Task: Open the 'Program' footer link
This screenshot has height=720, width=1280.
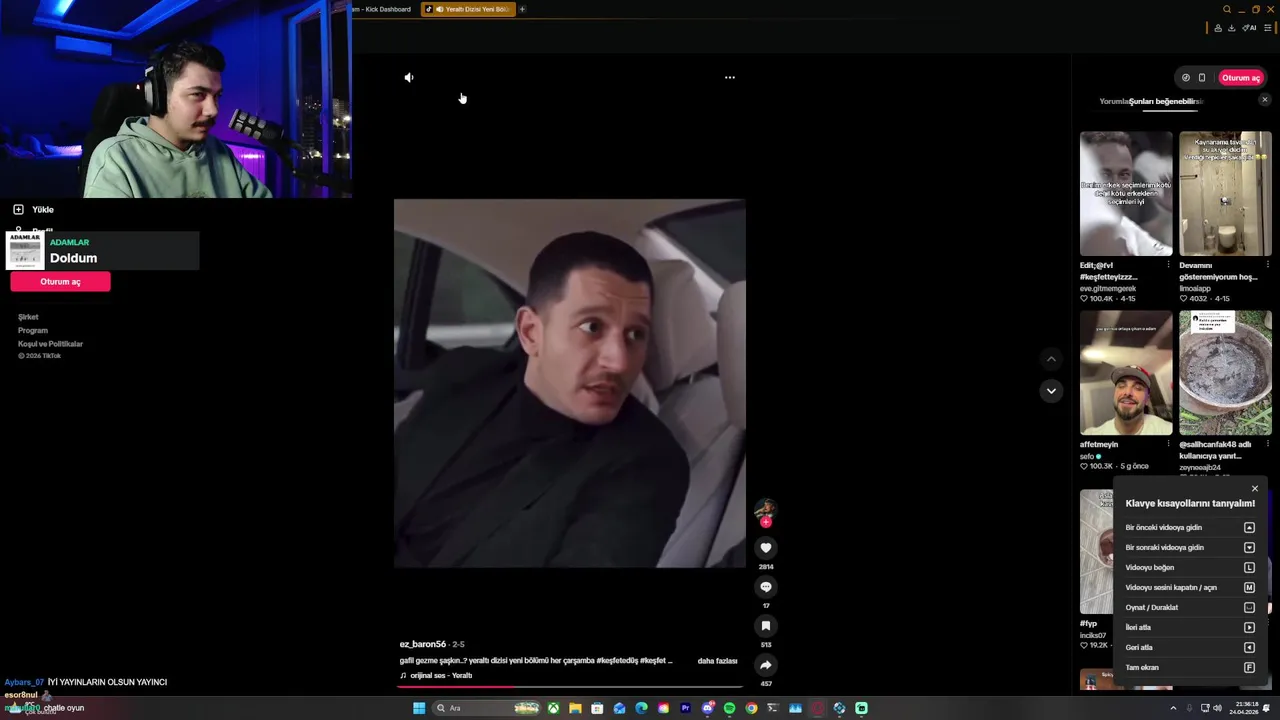Action: point(33,330)
